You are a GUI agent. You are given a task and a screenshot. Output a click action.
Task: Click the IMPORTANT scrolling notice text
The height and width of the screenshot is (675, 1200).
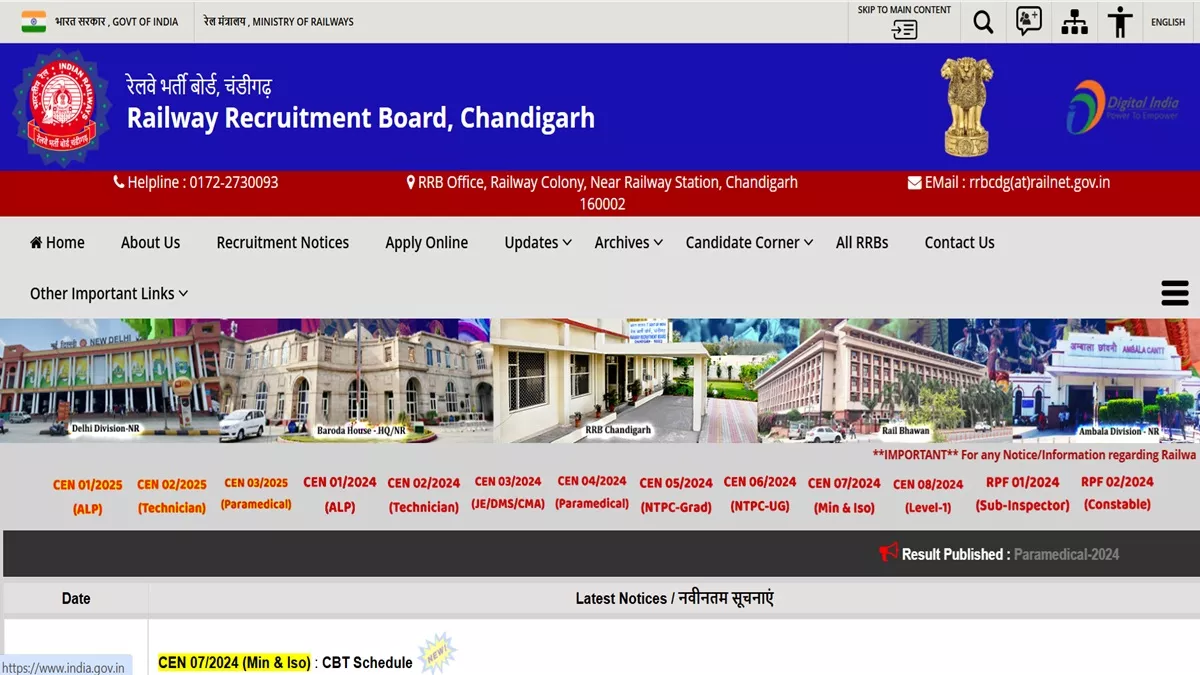pyautogui.click(x=1035, y=454)
